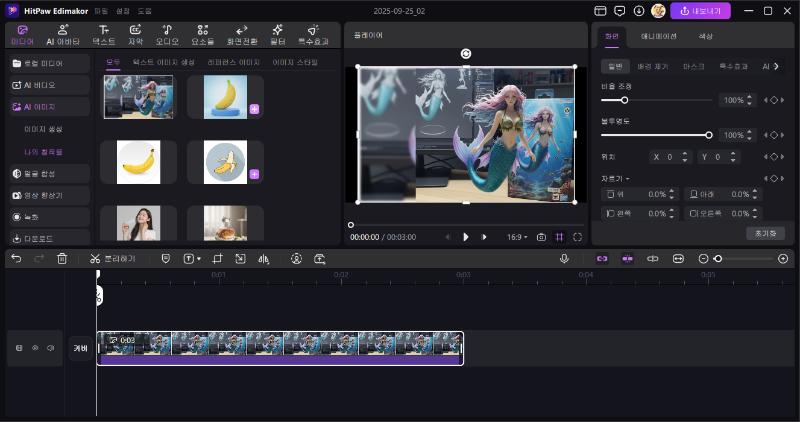
Task: Zoom in the timeline with plus icon
Action: point(783,259)
